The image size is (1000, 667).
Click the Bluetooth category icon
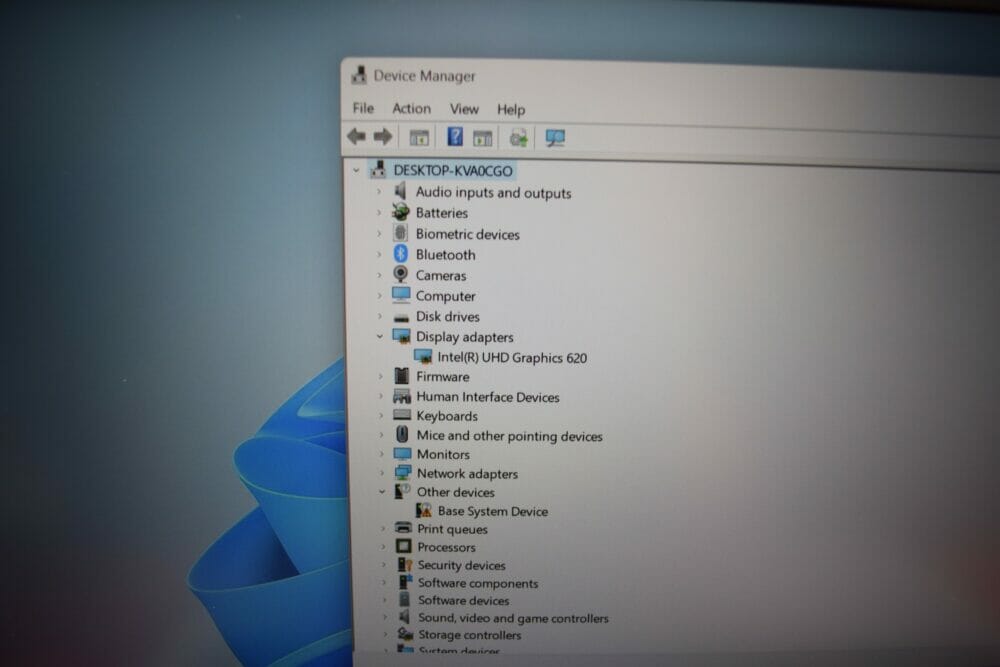tap(401, 254)
